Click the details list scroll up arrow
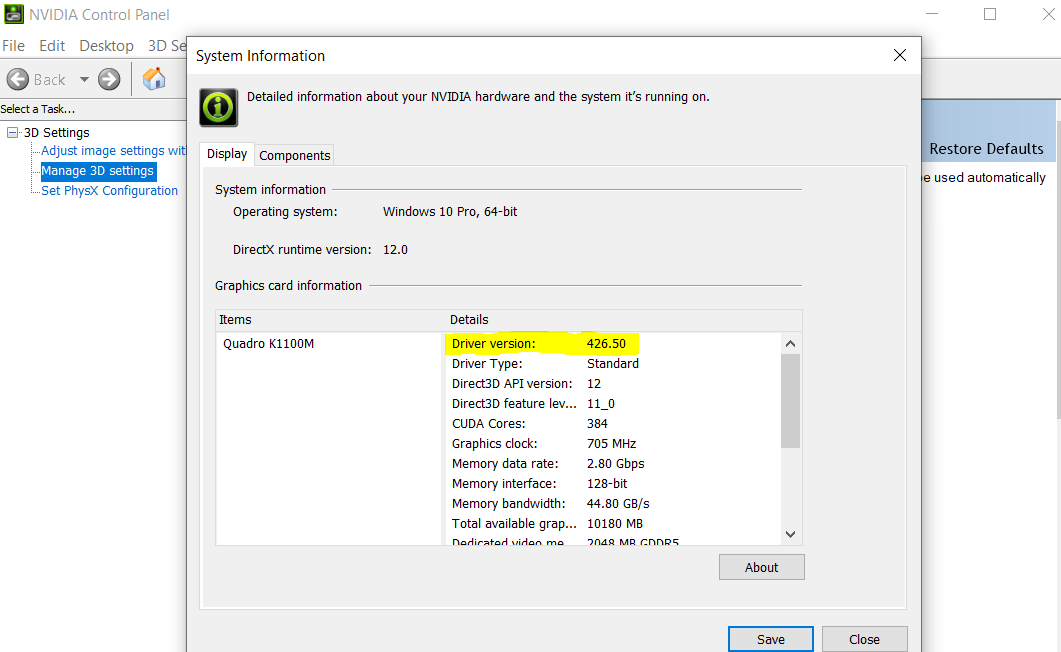This screenshot has width=1061, height=652. (790, 344)
